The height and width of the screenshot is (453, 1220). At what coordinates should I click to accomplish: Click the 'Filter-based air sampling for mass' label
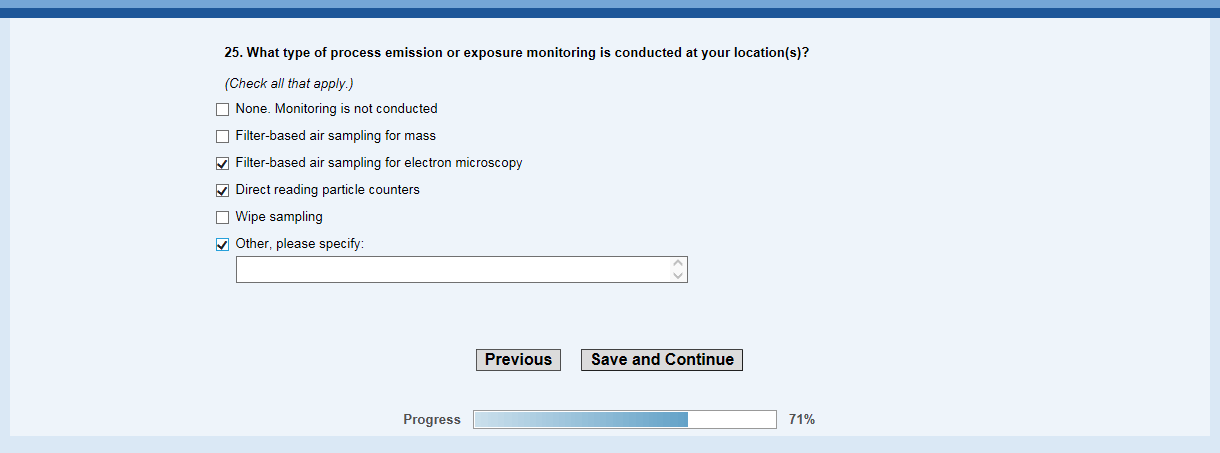[335, 136]
